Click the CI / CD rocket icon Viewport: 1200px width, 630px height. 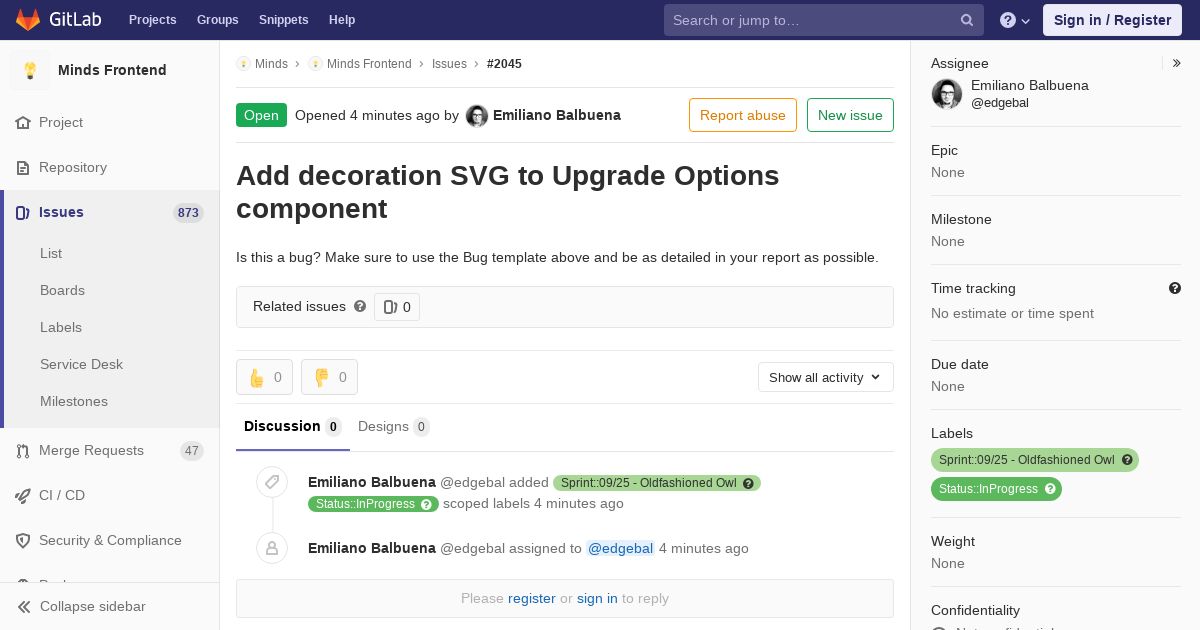coord(23,495)
